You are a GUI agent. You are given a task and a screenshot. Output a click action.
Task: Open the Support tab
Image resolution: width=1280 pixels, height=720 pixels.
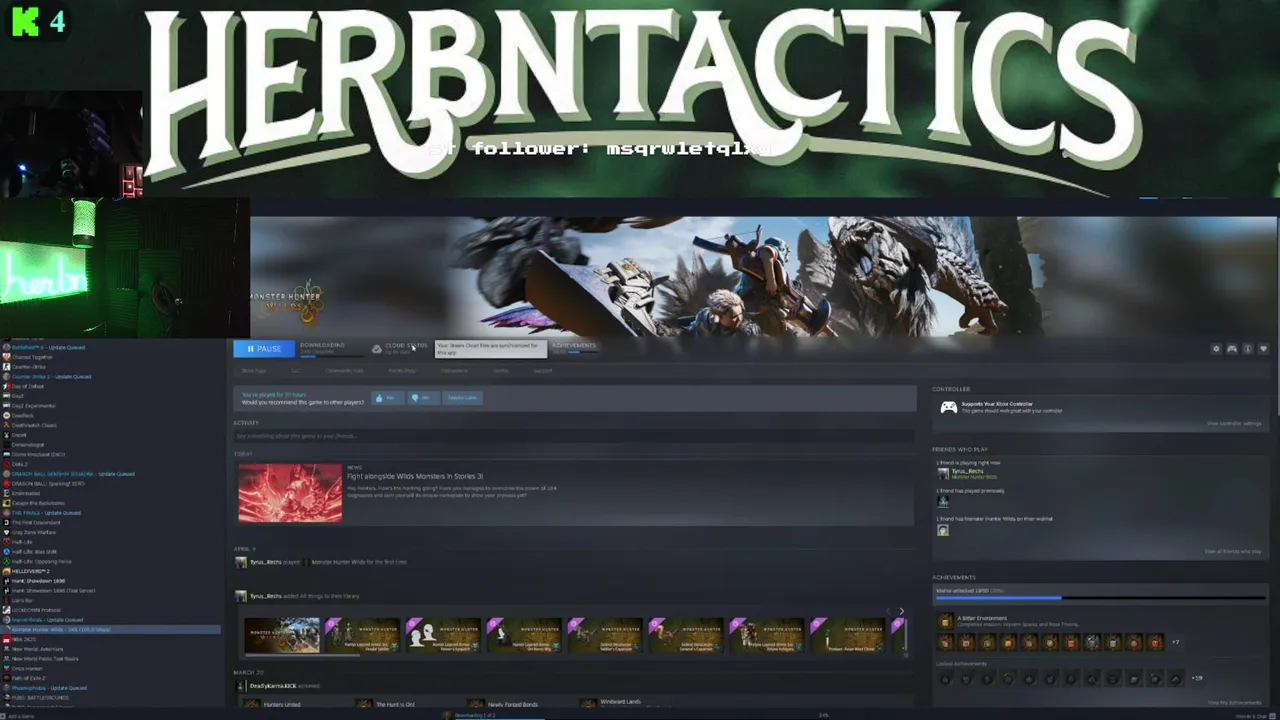tap(543, 371)
